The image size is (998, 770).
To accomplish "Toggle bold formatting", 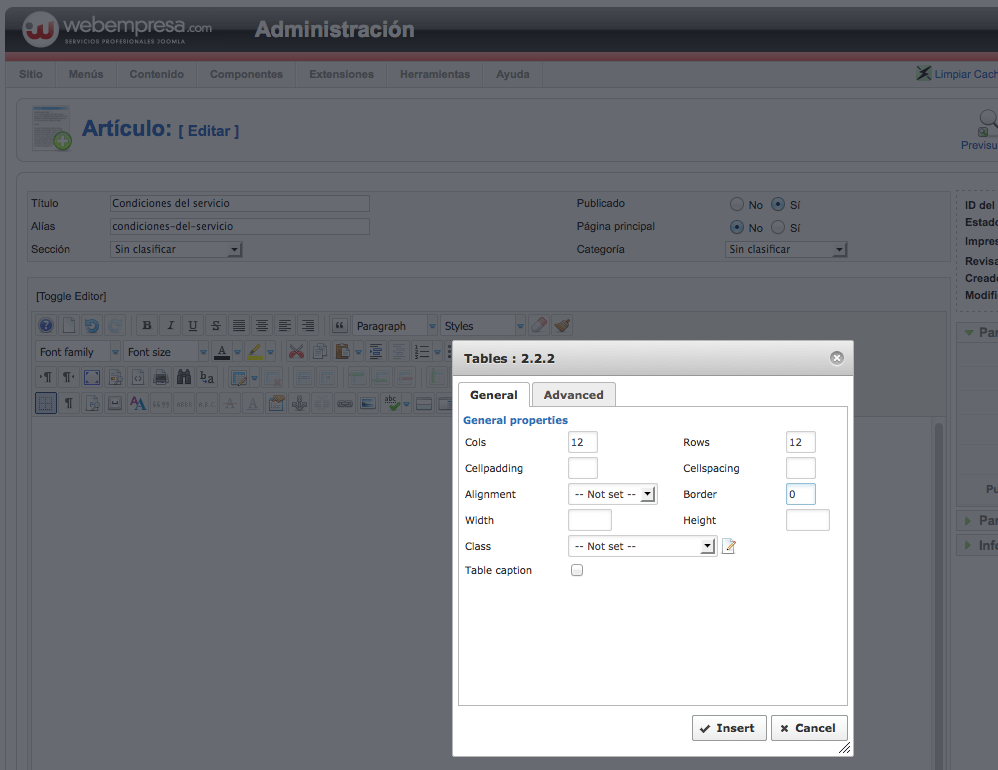I will [147, 326].
